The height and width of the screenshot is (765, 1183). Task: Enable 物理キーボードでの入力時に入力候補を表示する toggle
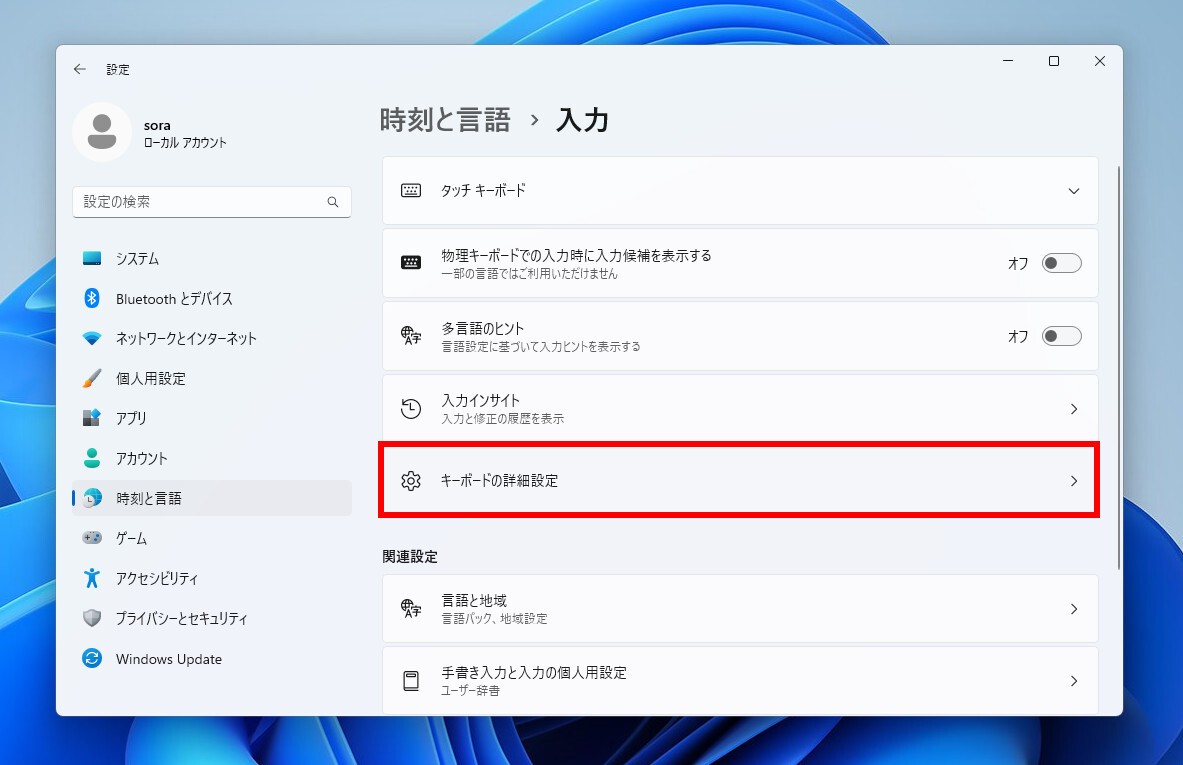1061,263
